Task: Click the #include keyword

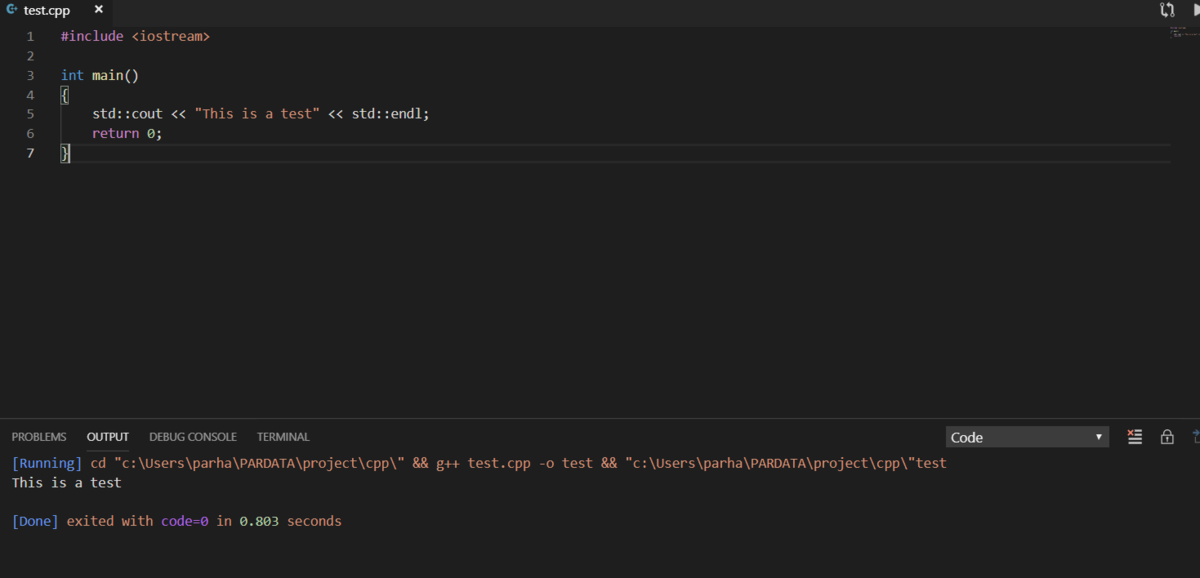Action: 92,36
